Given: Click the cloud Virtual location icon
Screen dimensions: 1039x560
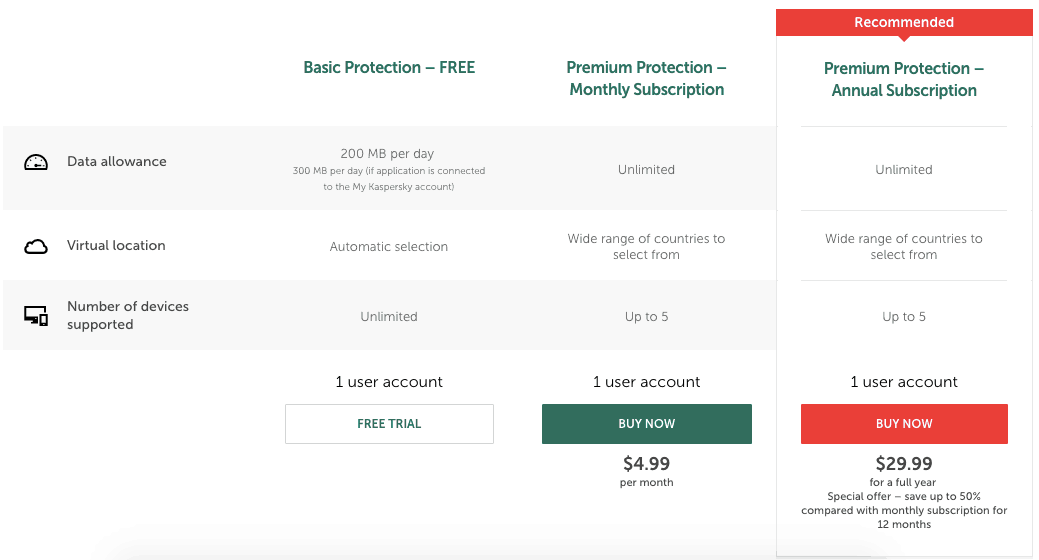Looking at the screenshot, I should [x=36, y=247].
